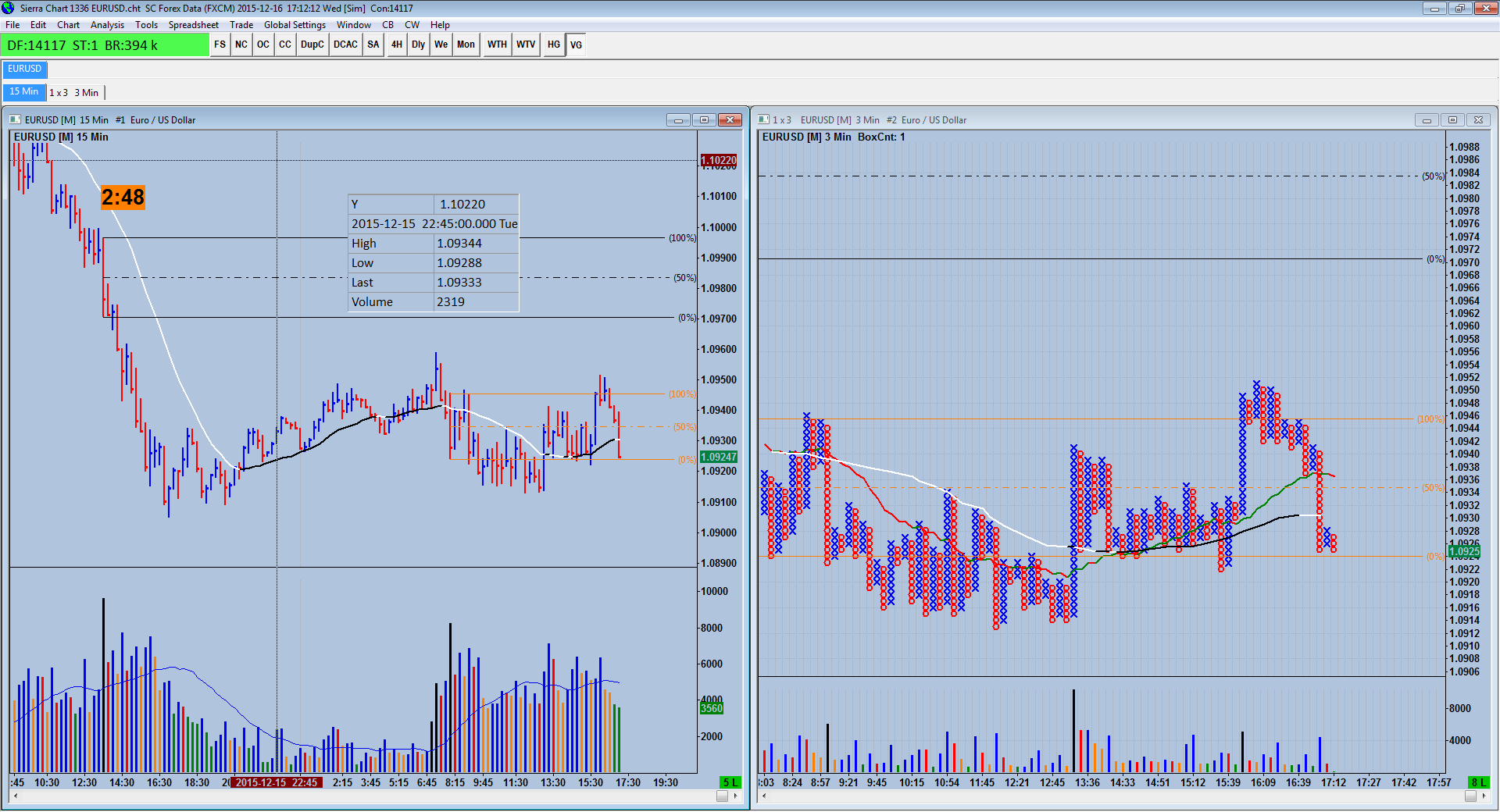
Task: Open the Trade menu
Action: tap(241, 25)
